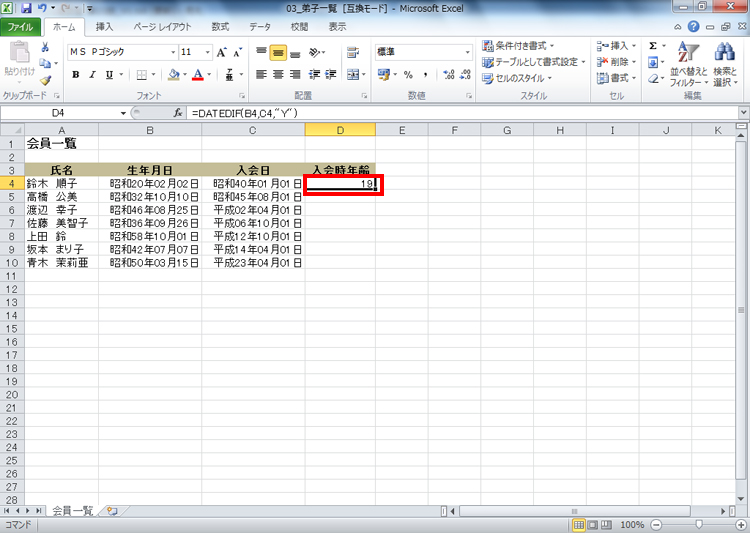Click the Clear eraser icon
This screenshot has width=750, height=533.
653,78
